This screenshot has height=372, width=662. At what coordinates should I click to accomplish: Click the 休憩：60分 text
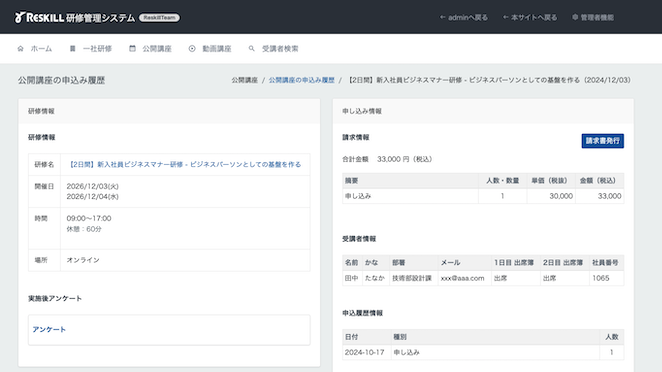(x=84, y=229)
